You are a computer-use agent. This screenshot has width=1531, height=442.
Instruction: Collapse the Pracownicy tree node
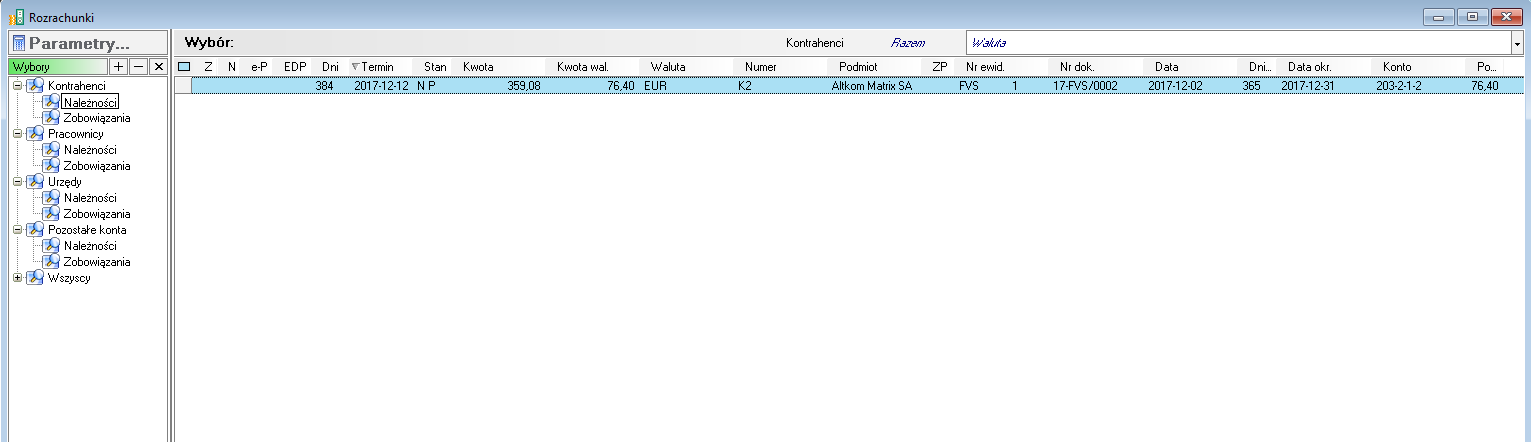click(17, 134)
